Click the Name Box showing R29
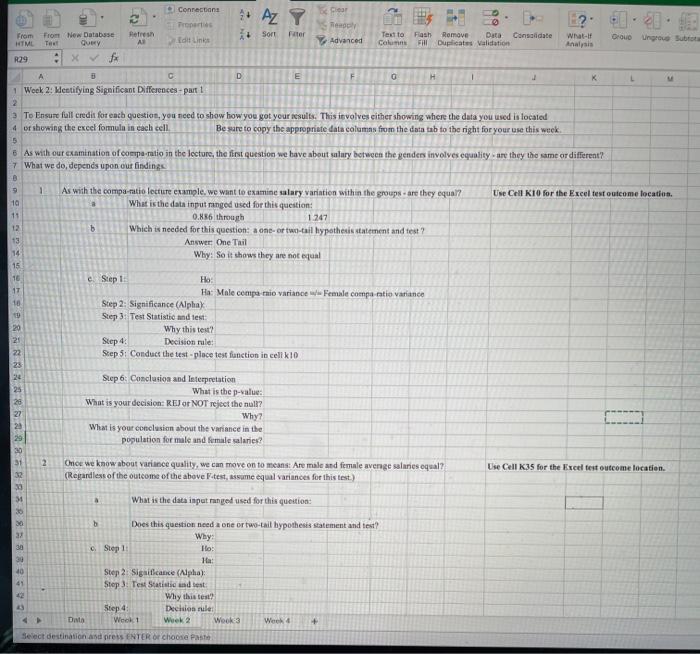Viewport: 700px width, 654px height. (x=29, y=59)
